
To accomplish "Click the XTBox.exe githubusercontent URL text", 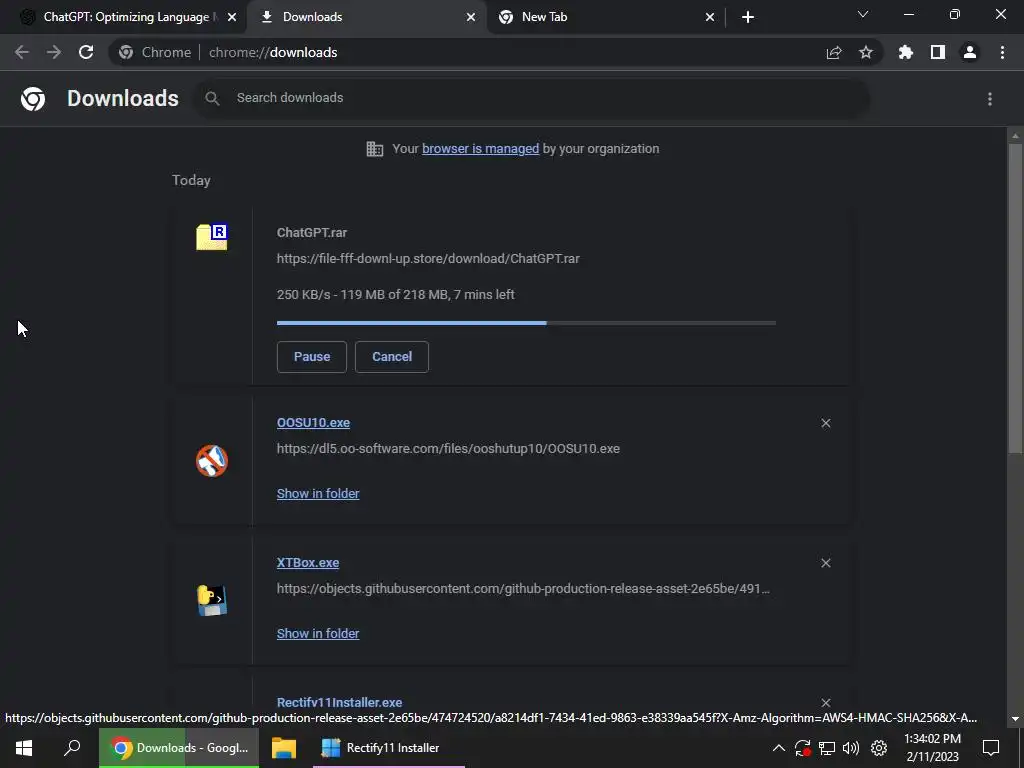I will [523, 588].
